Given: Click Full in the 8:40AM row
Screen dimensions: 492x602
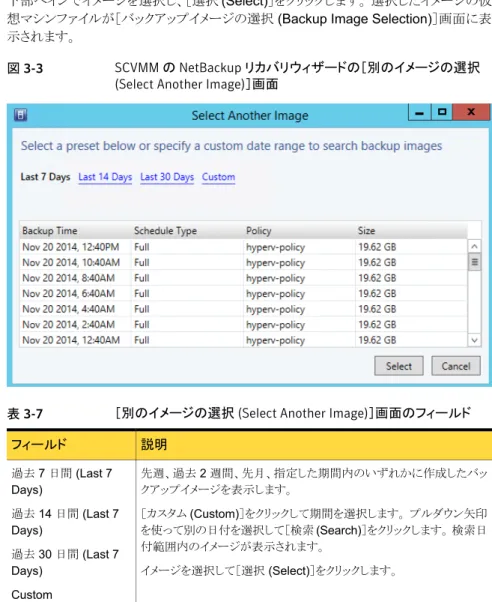Looking at the screenshot, I should click(x=142, y=278).
